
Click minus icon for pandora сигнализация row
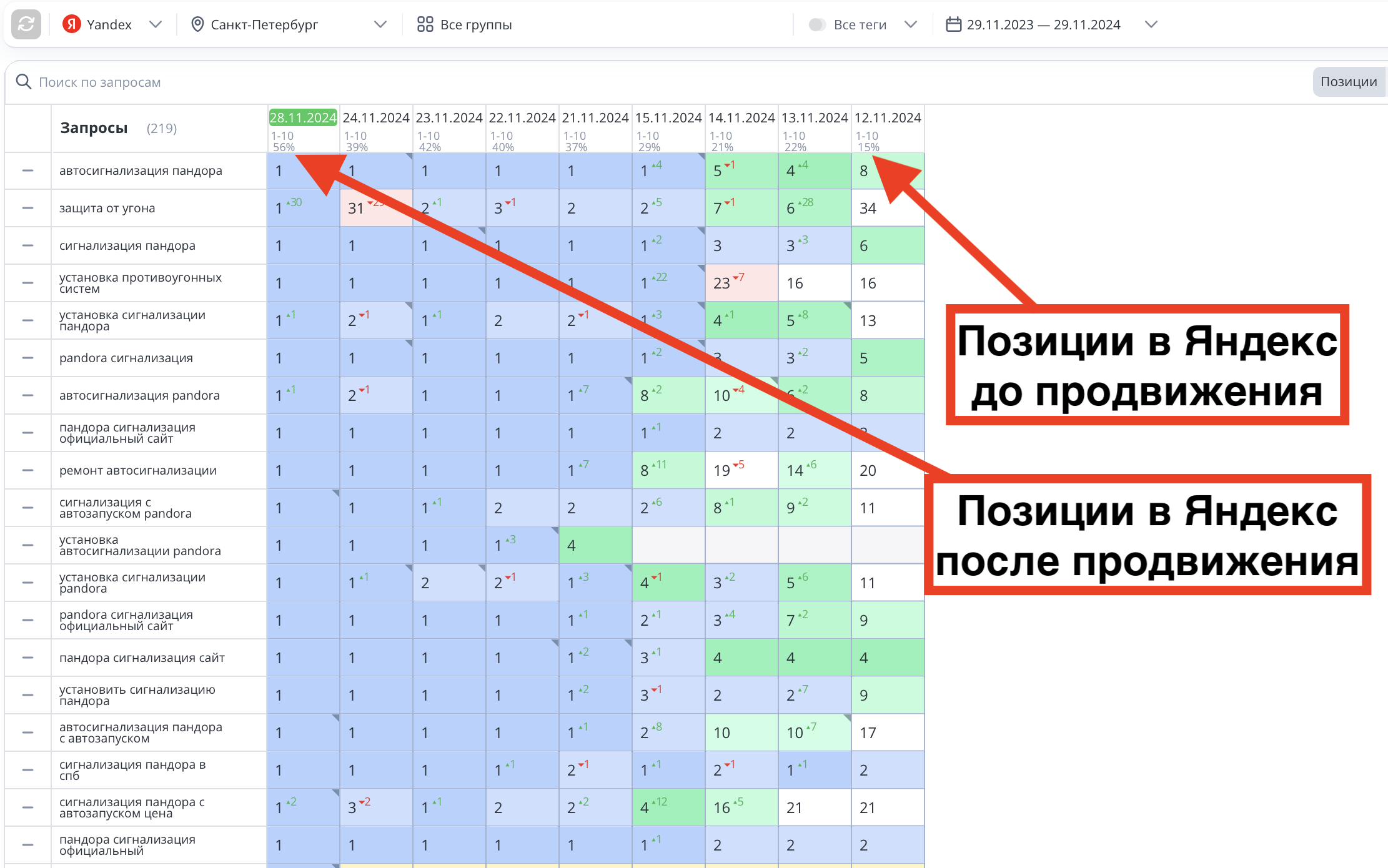(x=27, y=358)
